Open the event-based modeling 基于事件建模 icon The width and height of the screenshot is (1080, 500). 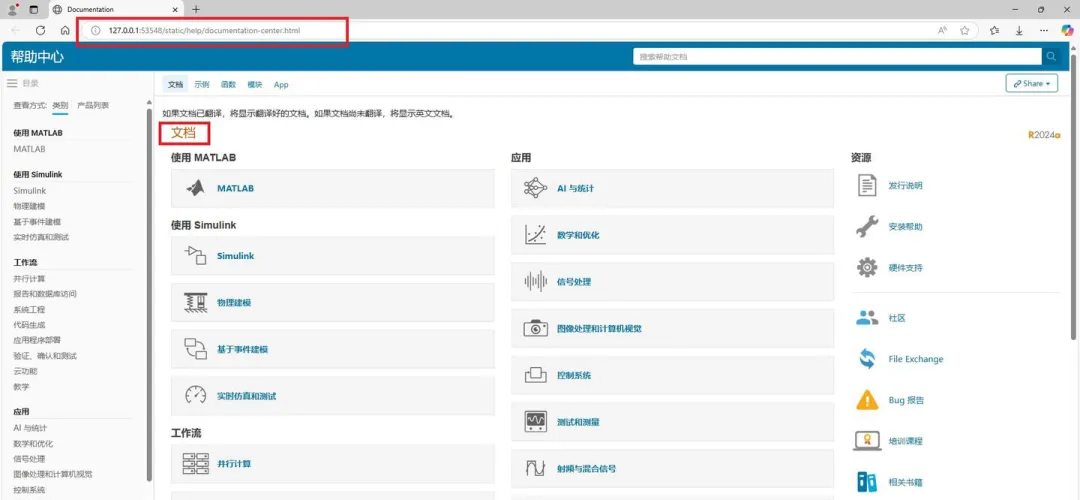[x=196, y=349]
